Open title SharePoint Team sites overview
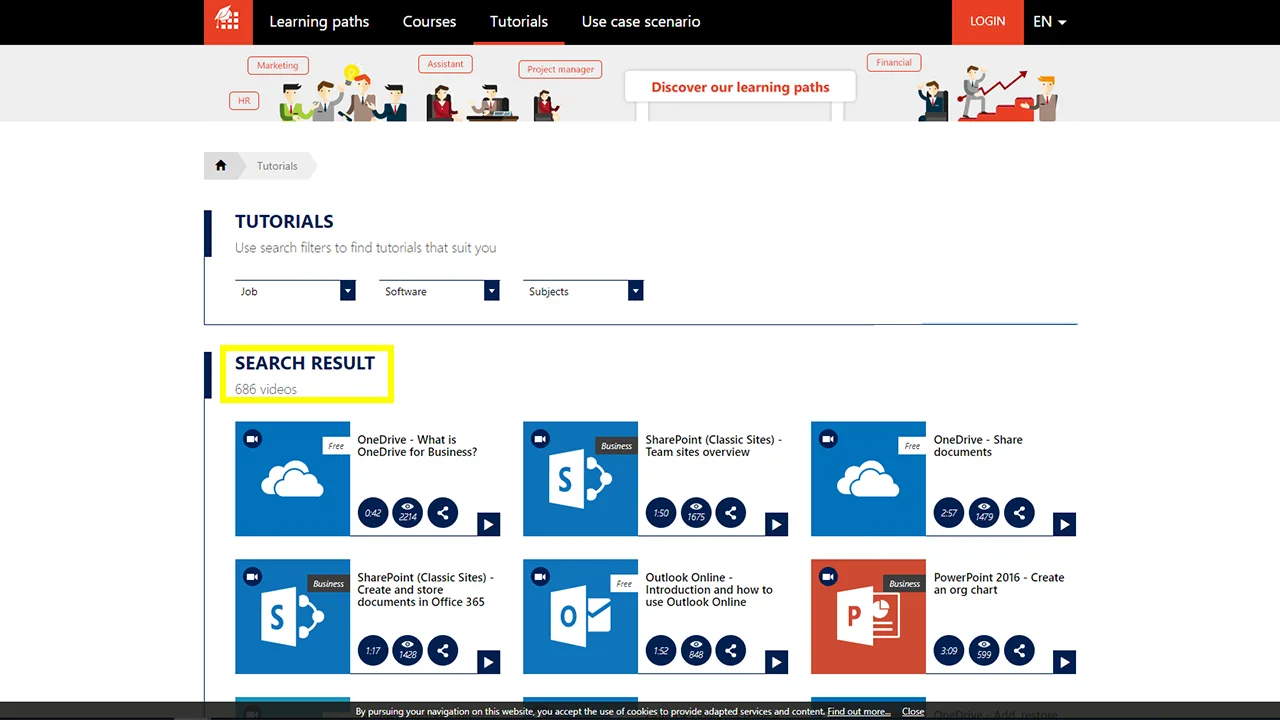The width and height of the screenshot is (1280, 720). 714,446
